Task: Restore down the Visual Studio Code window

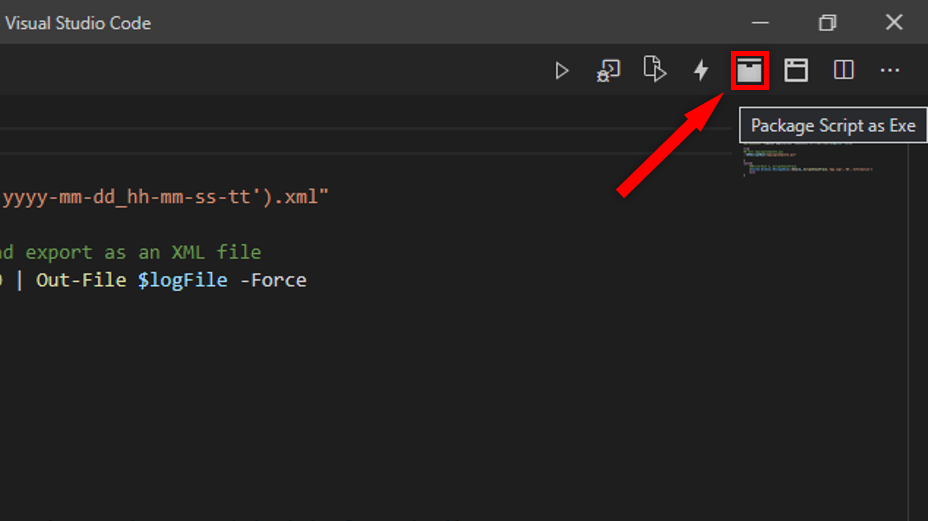Action: click(x=827, y=22)
